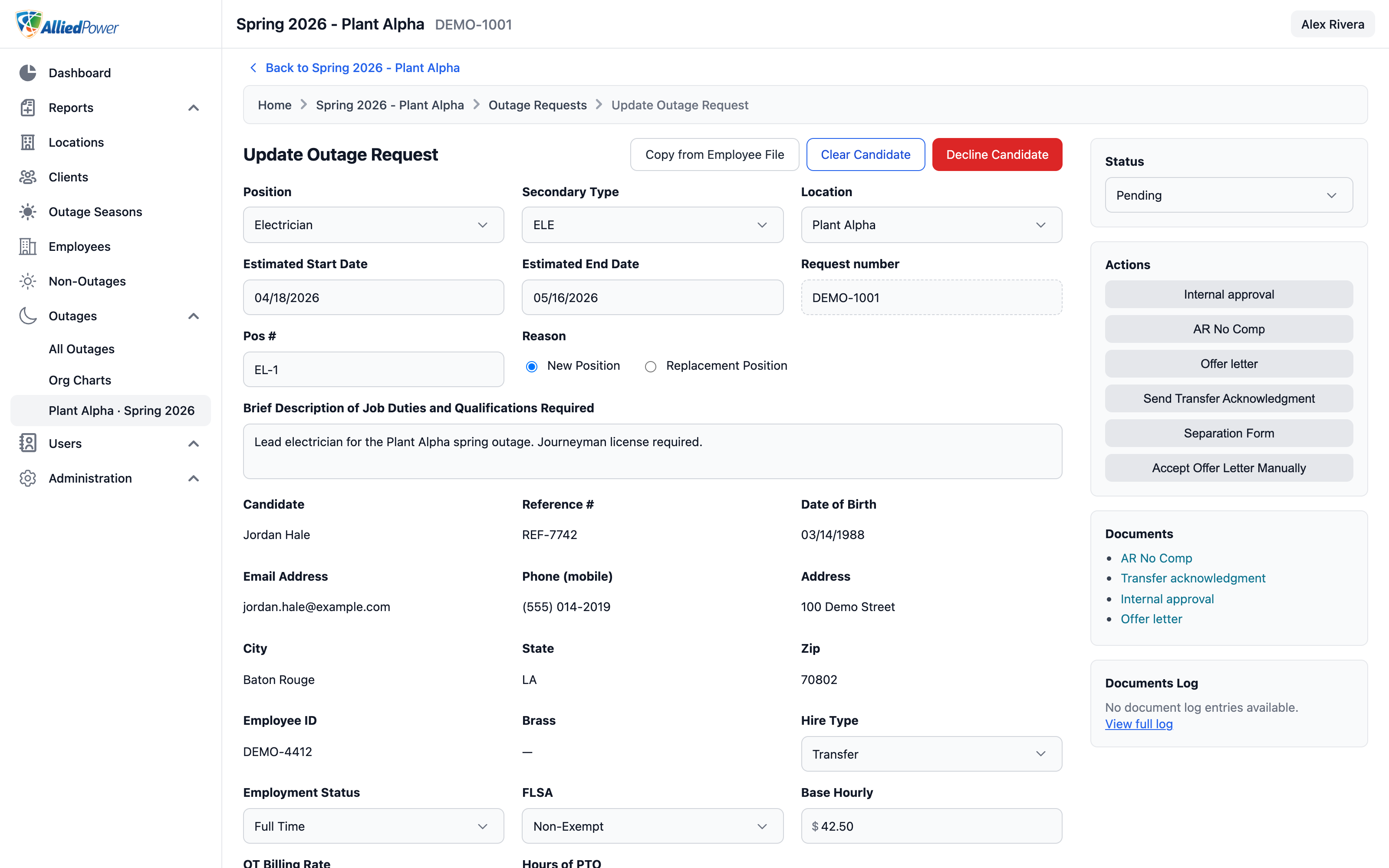Click Spring 2026 - Plant Alpha breadcrumb

(390, 105)
